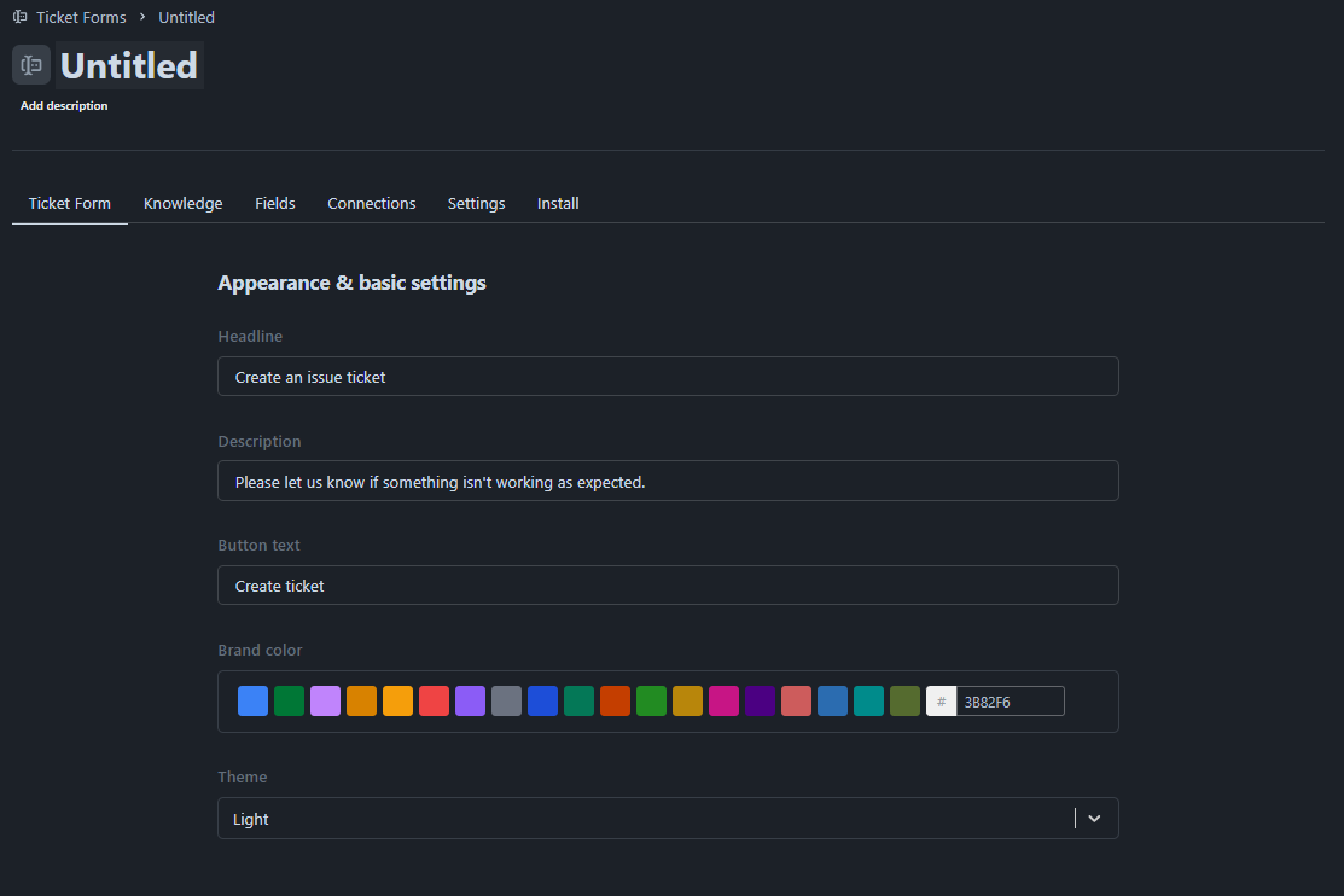Click the hex color code input showing 3B82F6
Viewport: 1344px width, 896px height.
1010,701
